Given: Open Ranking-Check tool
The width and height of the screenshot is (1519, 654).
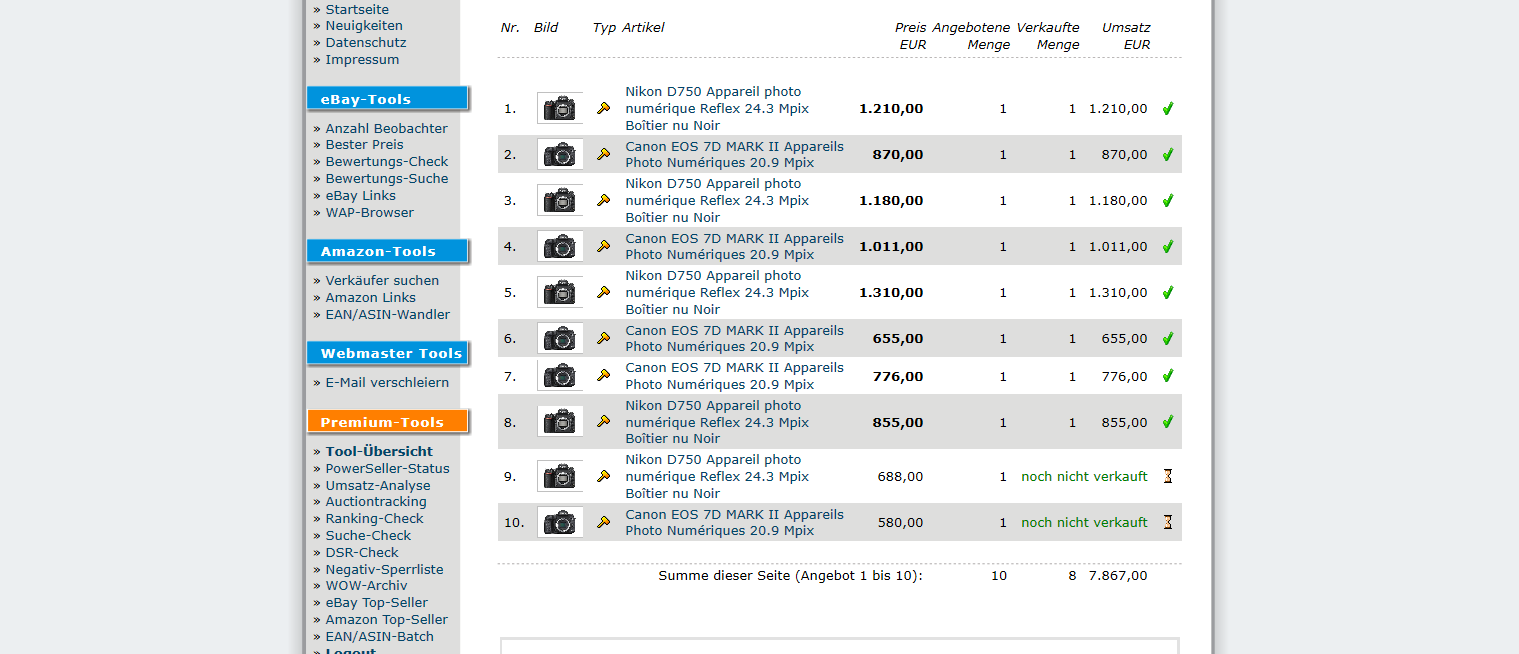Looking at the screenshot, I should pos(374,518).
